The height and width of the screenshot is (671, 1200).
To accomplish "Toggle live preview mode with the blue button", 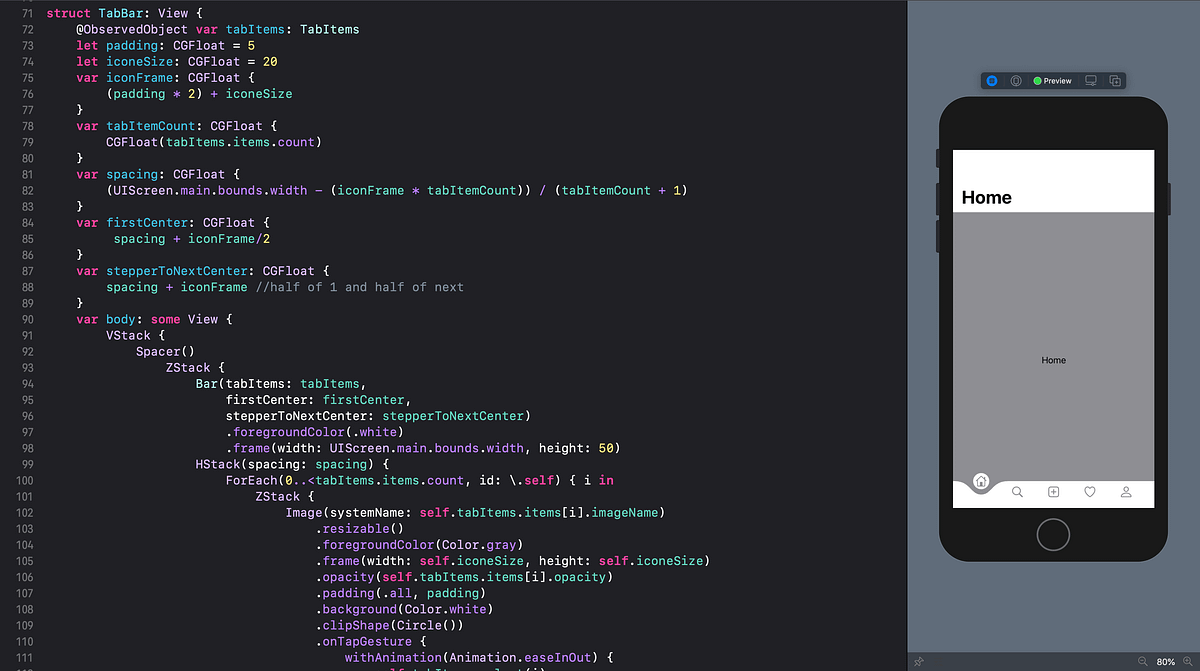I will tap(991, 81).
